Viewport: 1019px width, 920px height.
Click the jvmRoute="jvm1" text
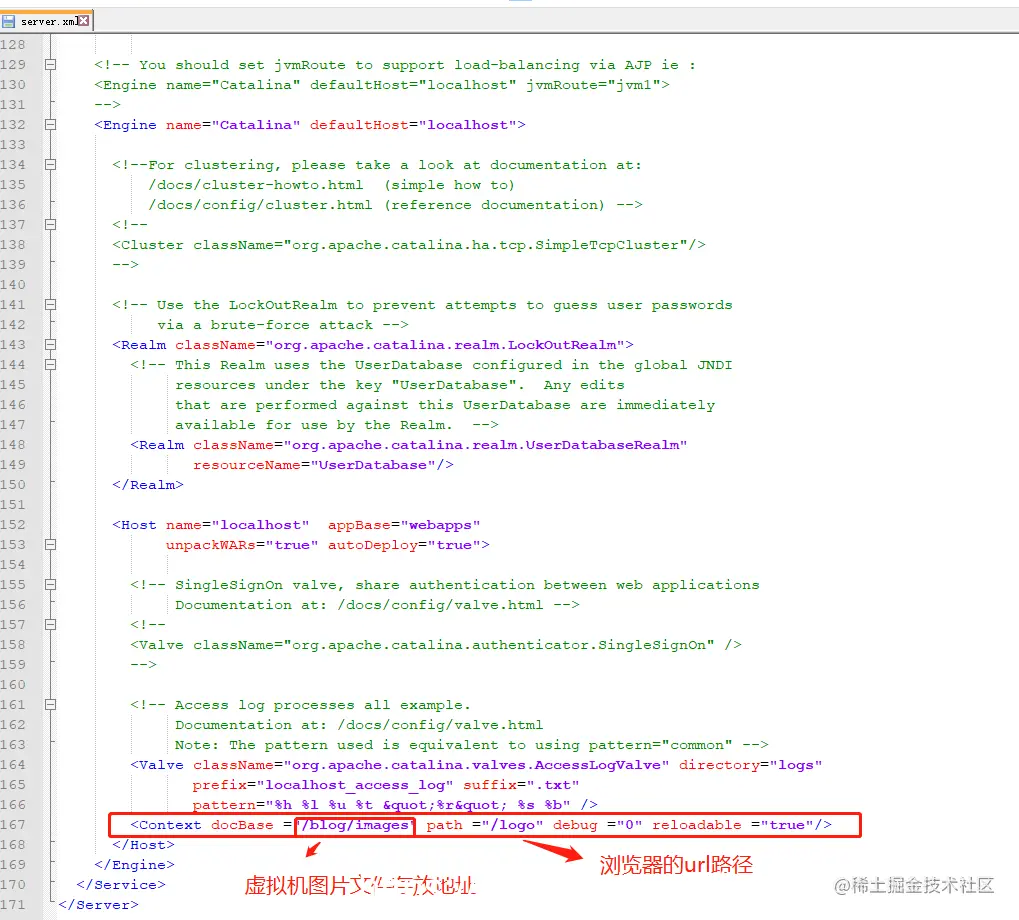(593, 85)
